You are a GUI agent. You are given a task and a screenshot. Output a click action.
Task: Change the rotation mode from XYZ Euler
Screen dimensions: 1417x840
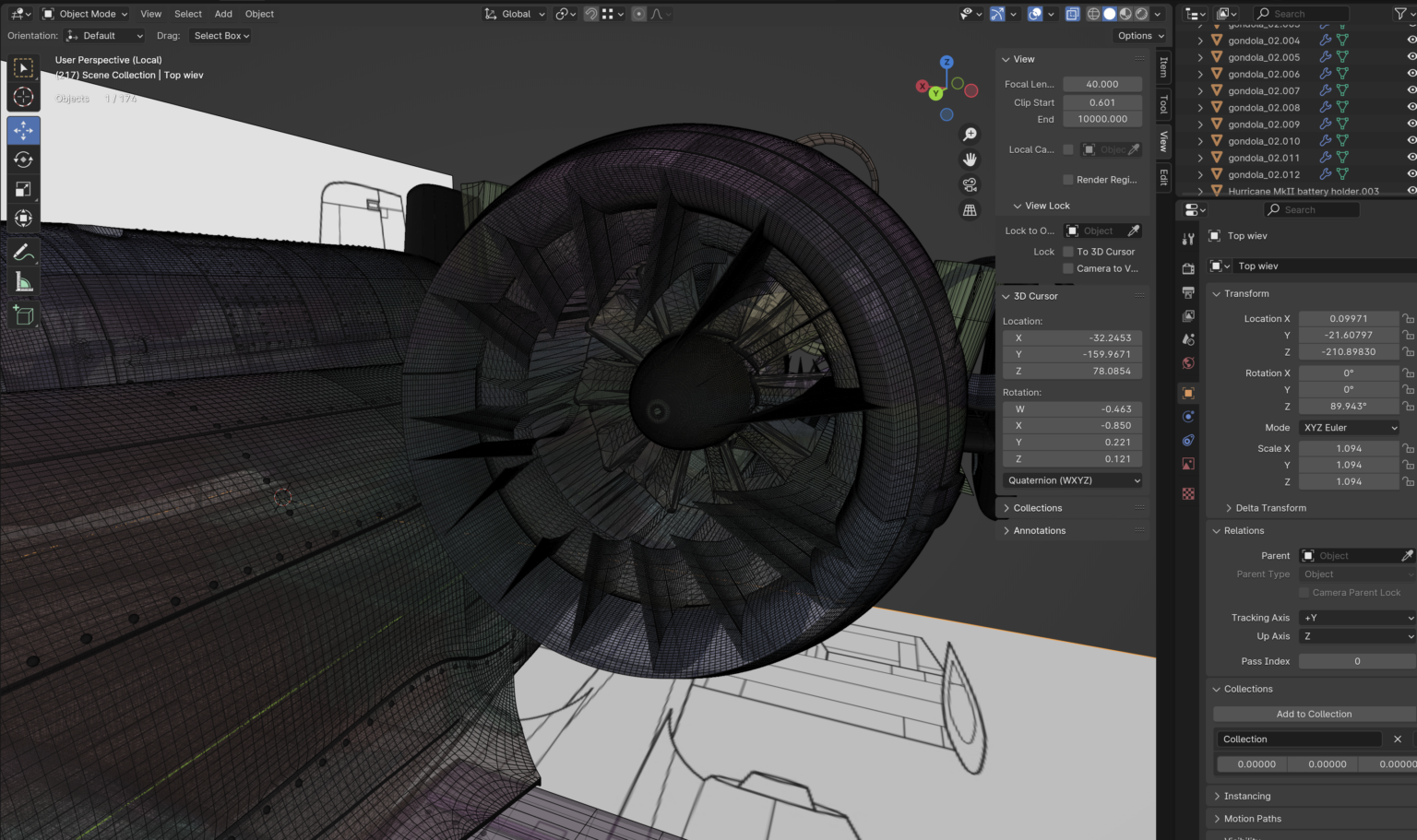coord(1348,427)
